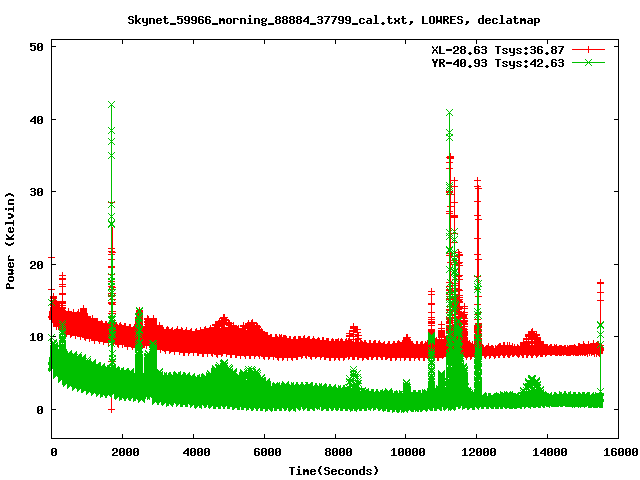640x480 pixels.
Task: Click x-axis tick label 2000
Action: [x=125, y=452]
